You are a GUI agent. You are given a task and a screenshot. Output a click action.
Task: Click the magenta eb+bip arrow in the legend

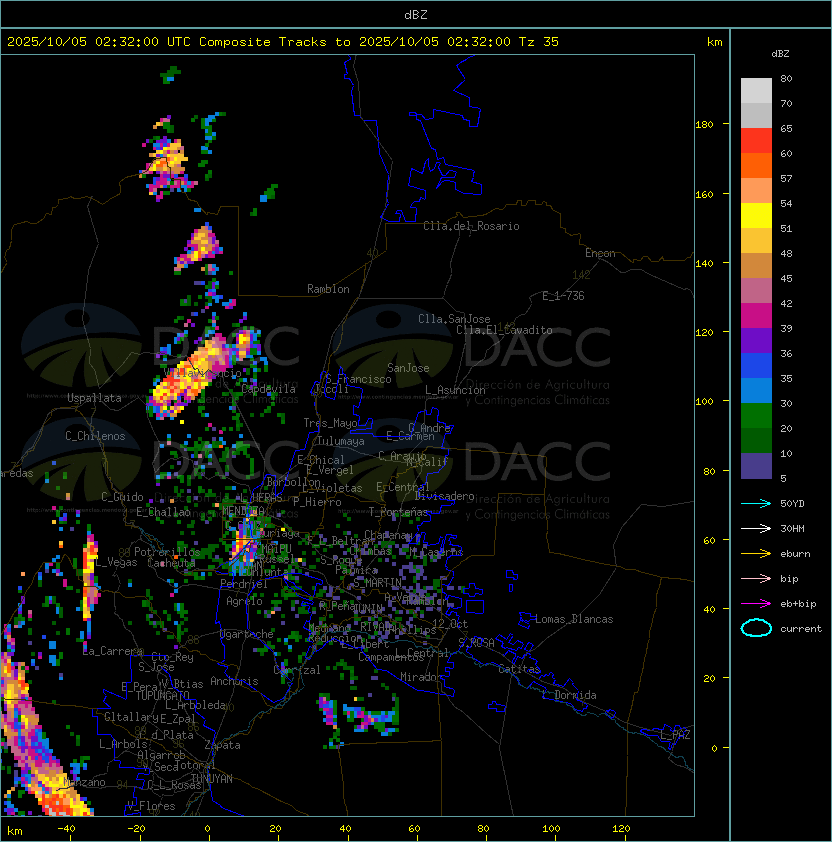click(x=756, y=604)
